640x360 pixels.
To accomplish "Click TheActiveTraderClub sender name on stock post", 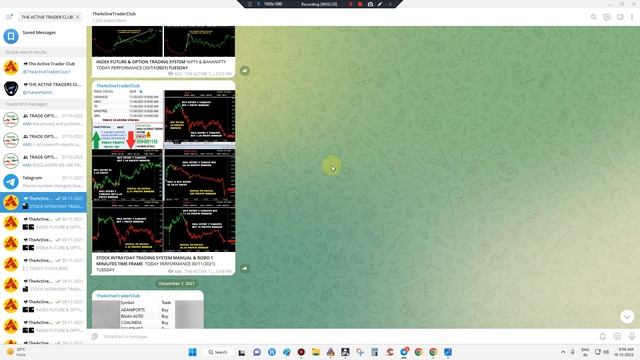I will coord(118,86).
